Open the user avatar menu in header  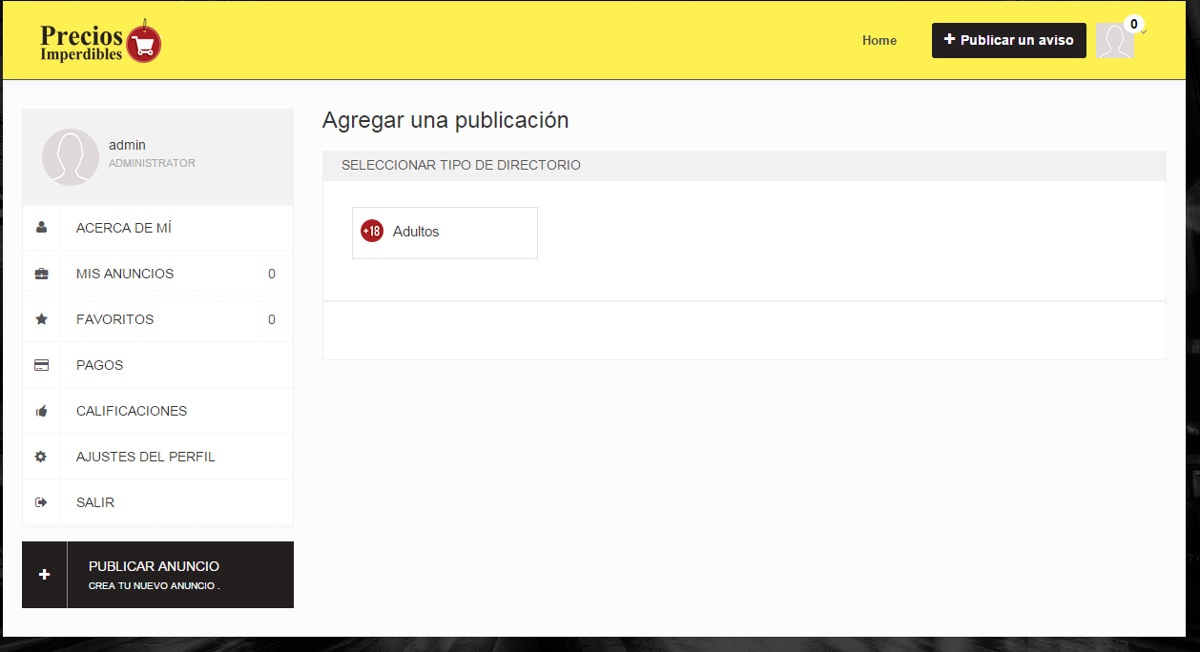click(1115, 41)
